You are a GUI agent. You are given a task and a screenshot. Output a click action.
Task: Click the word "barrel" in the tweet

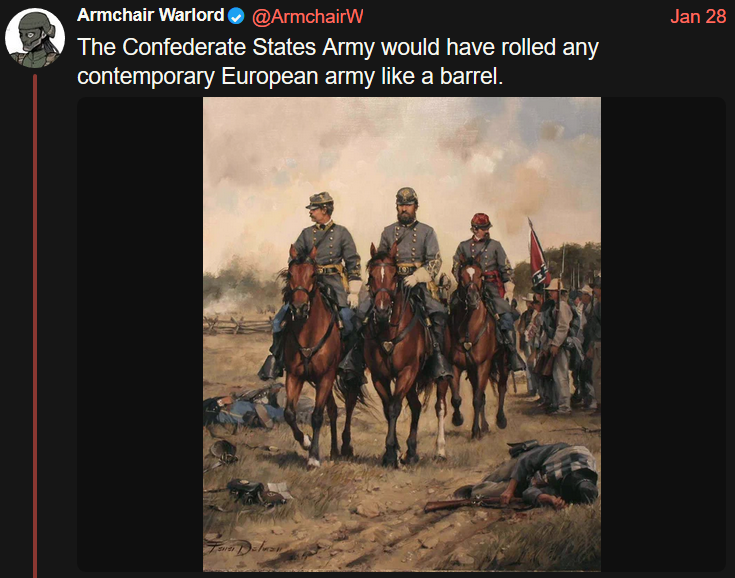point(469,74)
